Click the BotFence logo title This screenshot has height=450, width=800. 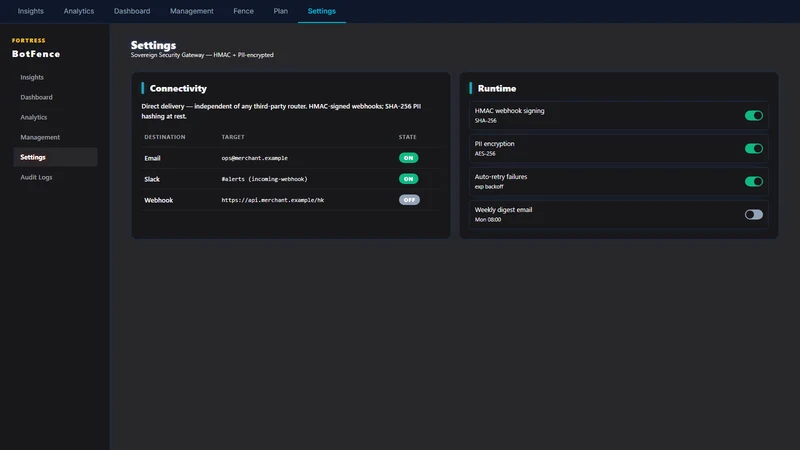pos(36,54)
